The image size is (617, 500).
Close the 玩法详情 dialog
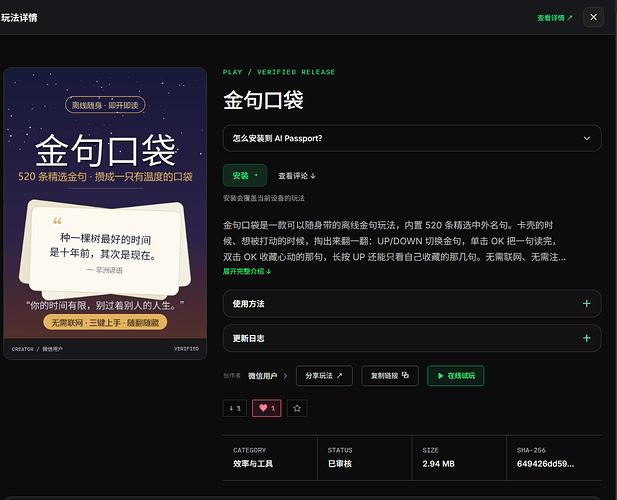point(593,17)
